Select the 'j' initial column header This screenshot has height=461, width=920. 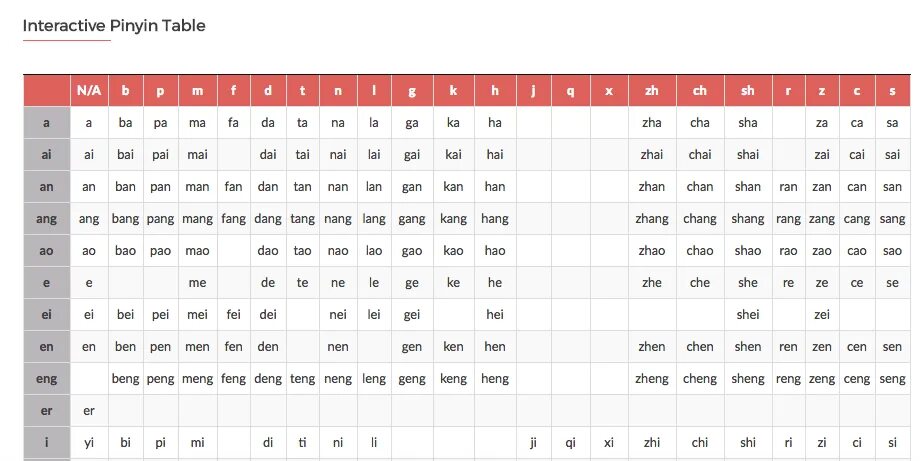click(533, 90)
